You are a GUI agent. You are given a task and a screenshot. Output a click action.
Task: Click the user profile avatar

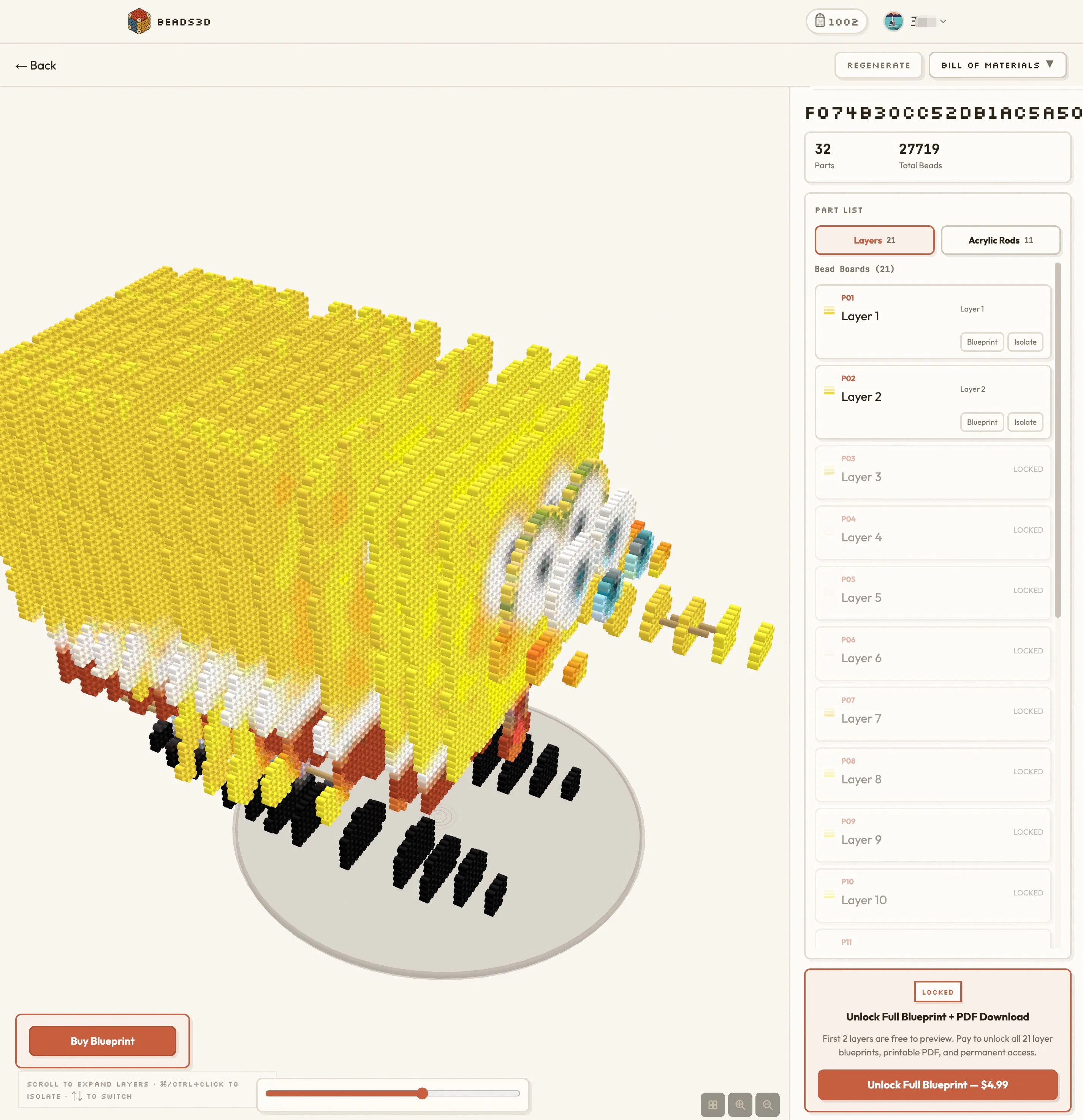click(x=893, y=21)
